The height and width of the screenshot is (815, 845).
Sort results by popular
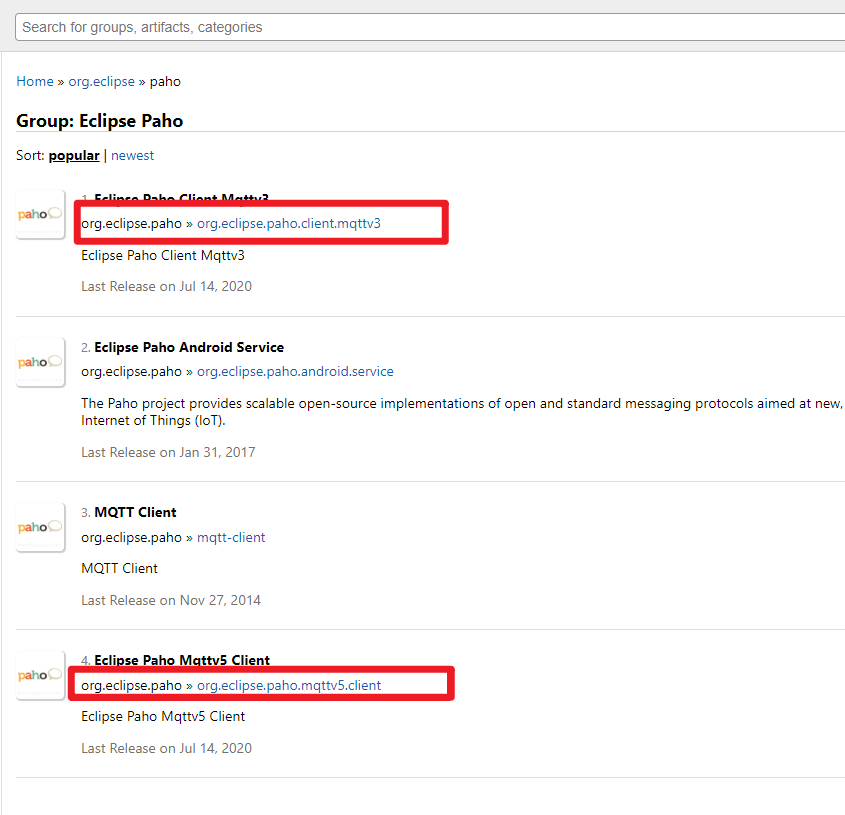pyautogui.click(x=74, y=155)
